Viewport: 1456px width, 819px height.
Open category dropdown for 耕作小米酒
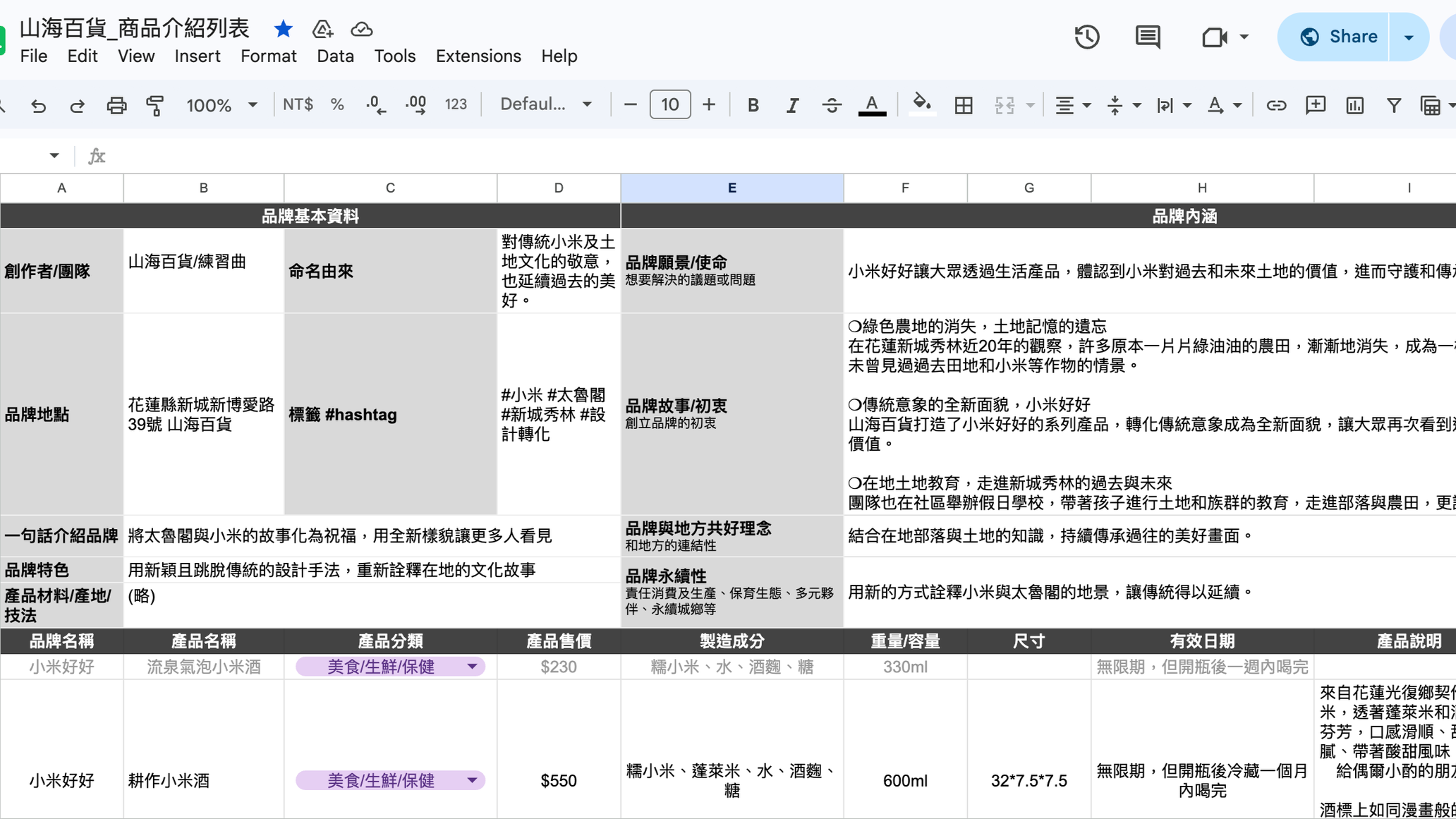click(x=472, y=780)
